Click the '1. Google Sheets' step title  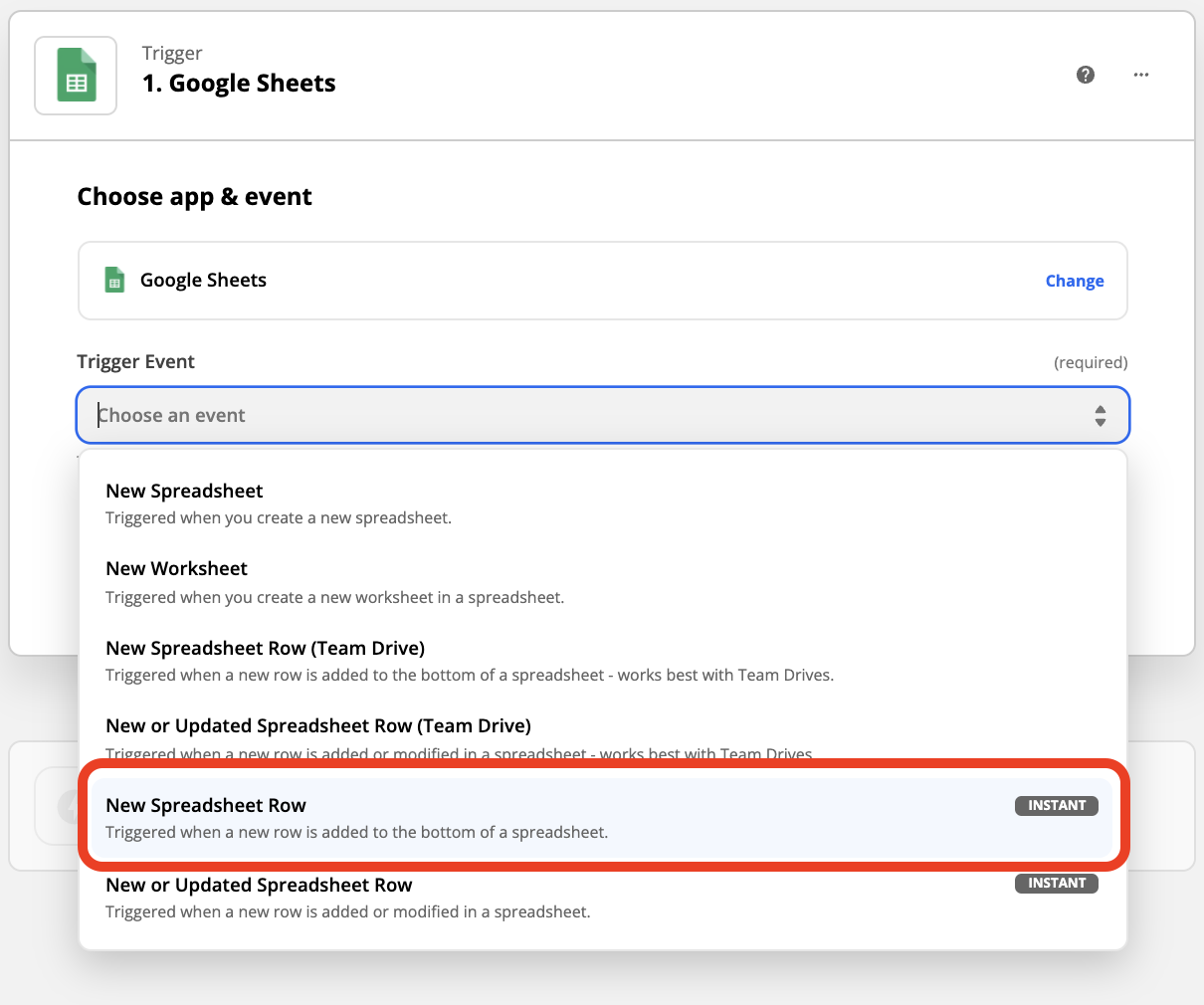pos(239,84)
